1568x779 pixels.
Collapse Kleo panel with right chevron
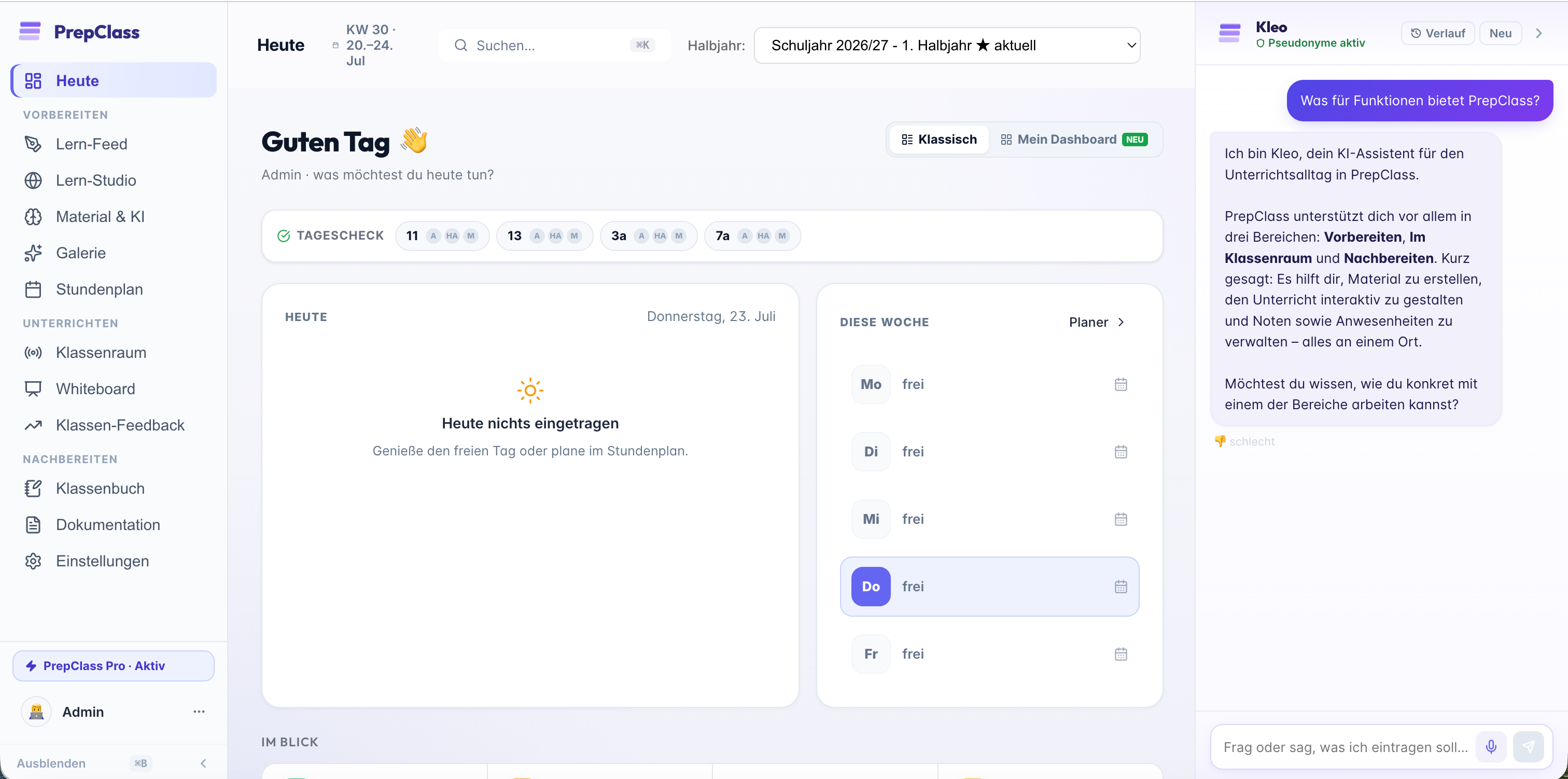1538,34
